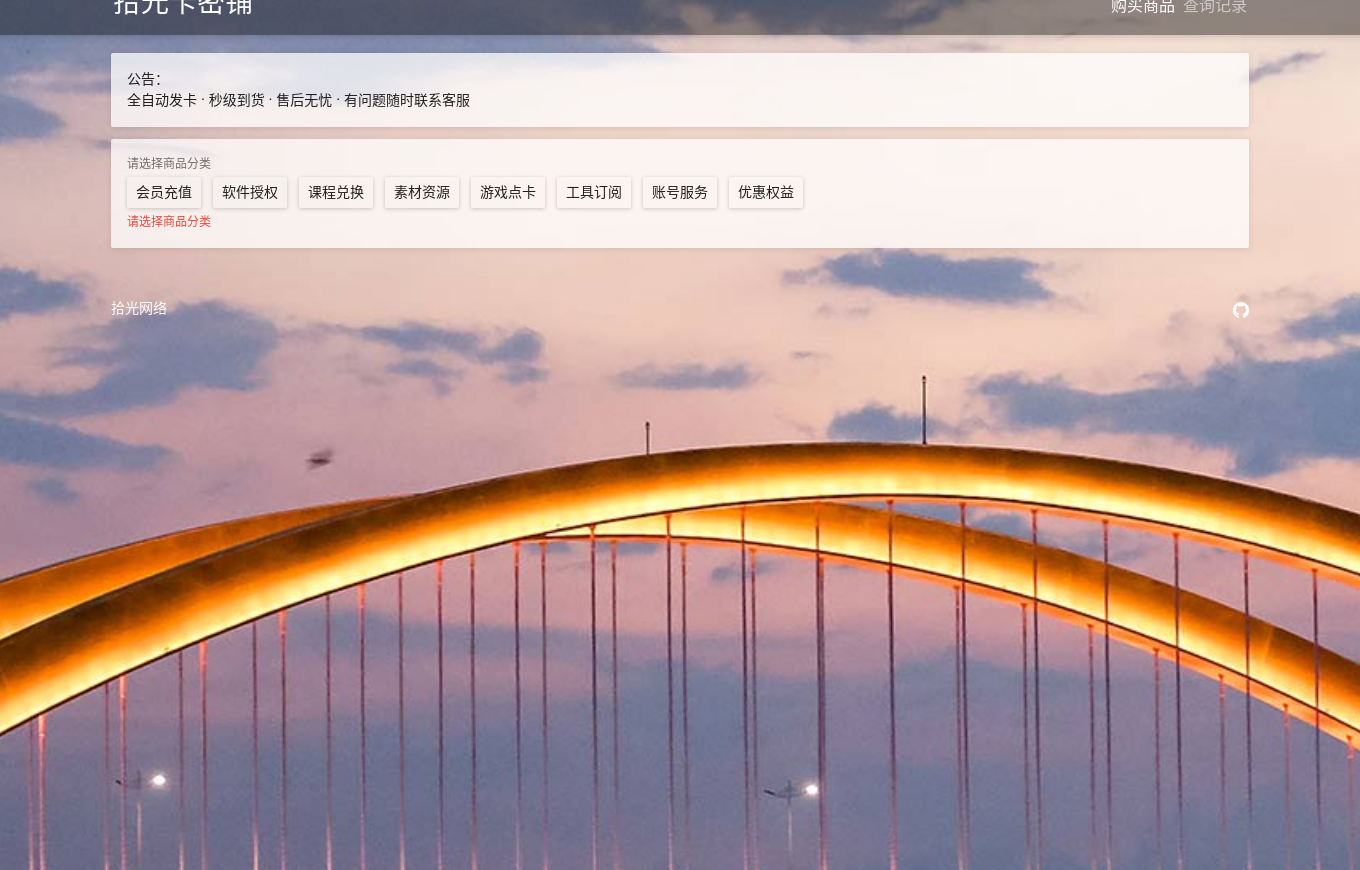Click the 公告: heading text
The image size is (1360, 870).
tap(143, 79)
